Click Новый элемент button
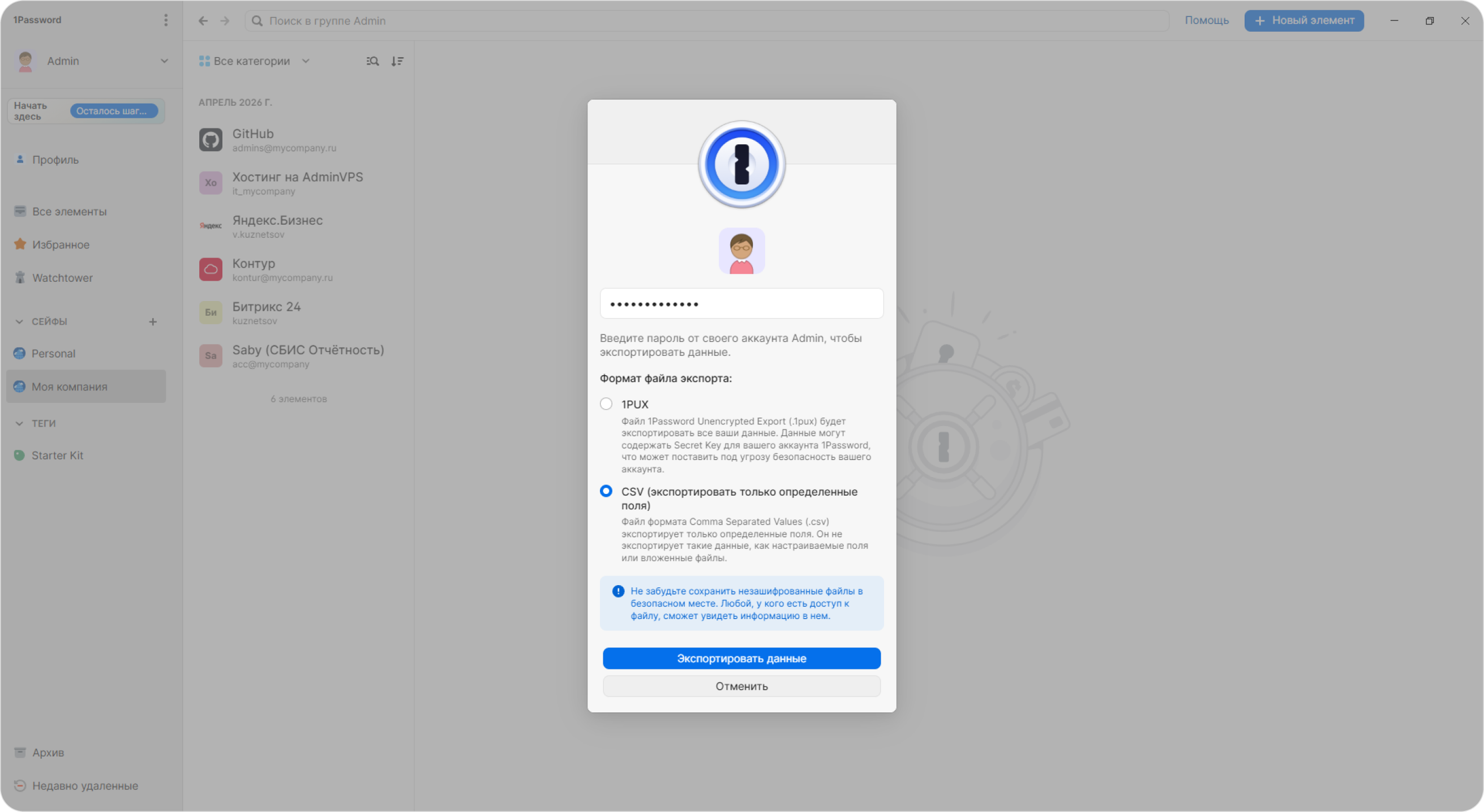This screenshot has height=812, width=1484. pyautogui.click(x=1303, y=21)
